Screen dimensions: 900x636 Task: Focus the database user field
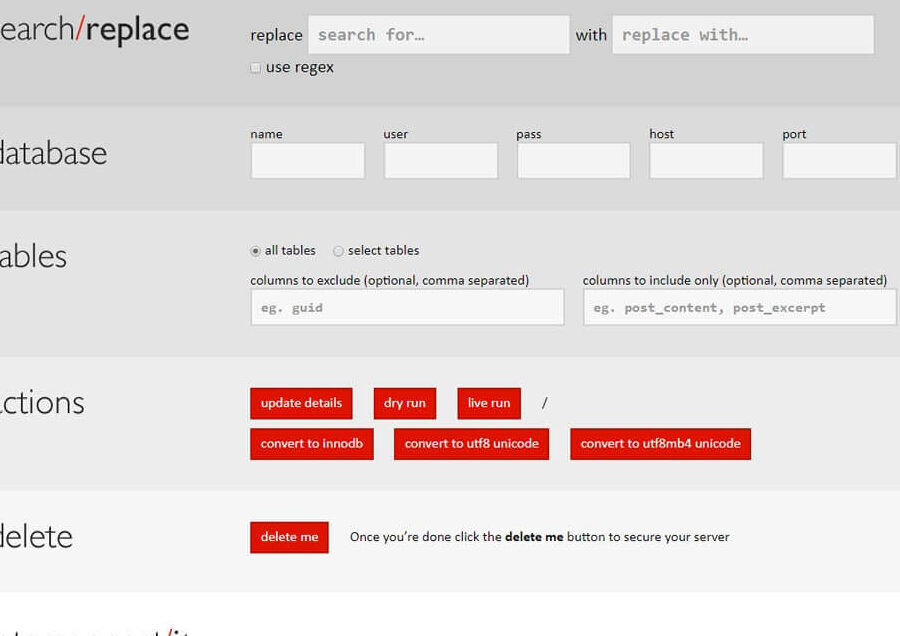441,161
